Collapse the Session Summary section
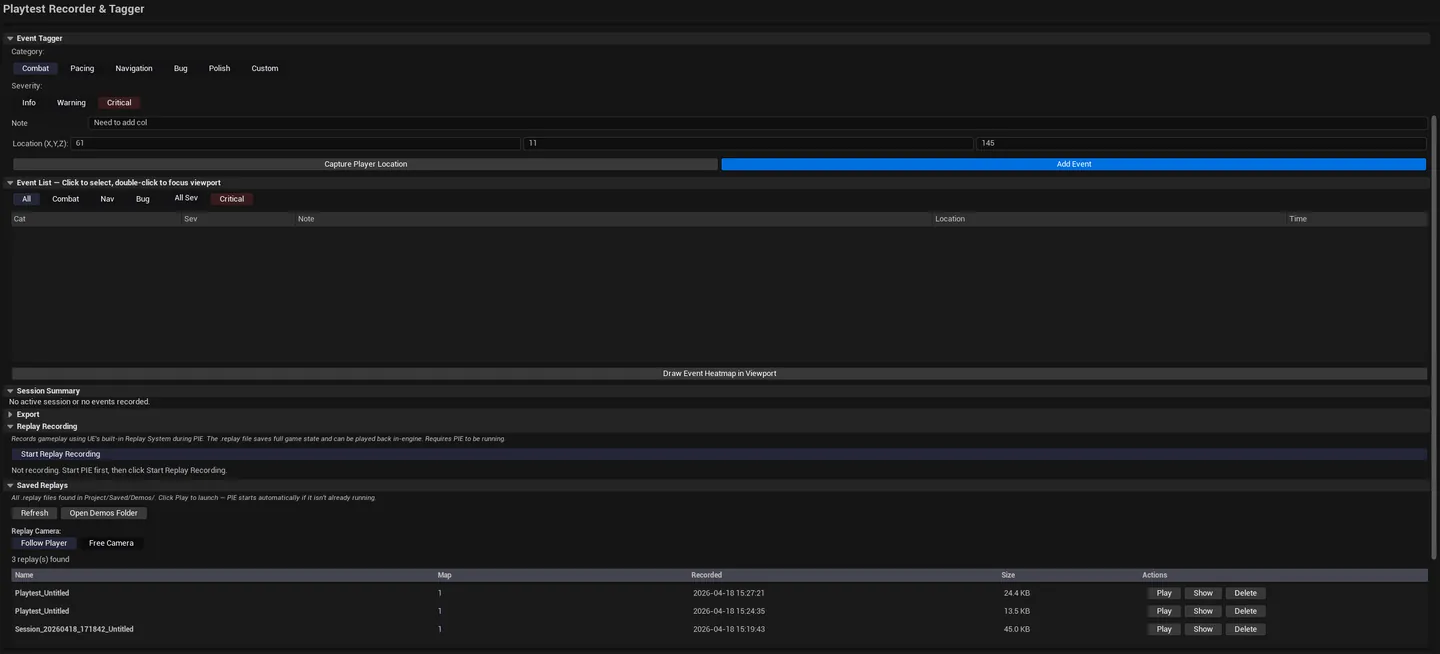The image size is (1440, 654). click(x=10, y=391)
